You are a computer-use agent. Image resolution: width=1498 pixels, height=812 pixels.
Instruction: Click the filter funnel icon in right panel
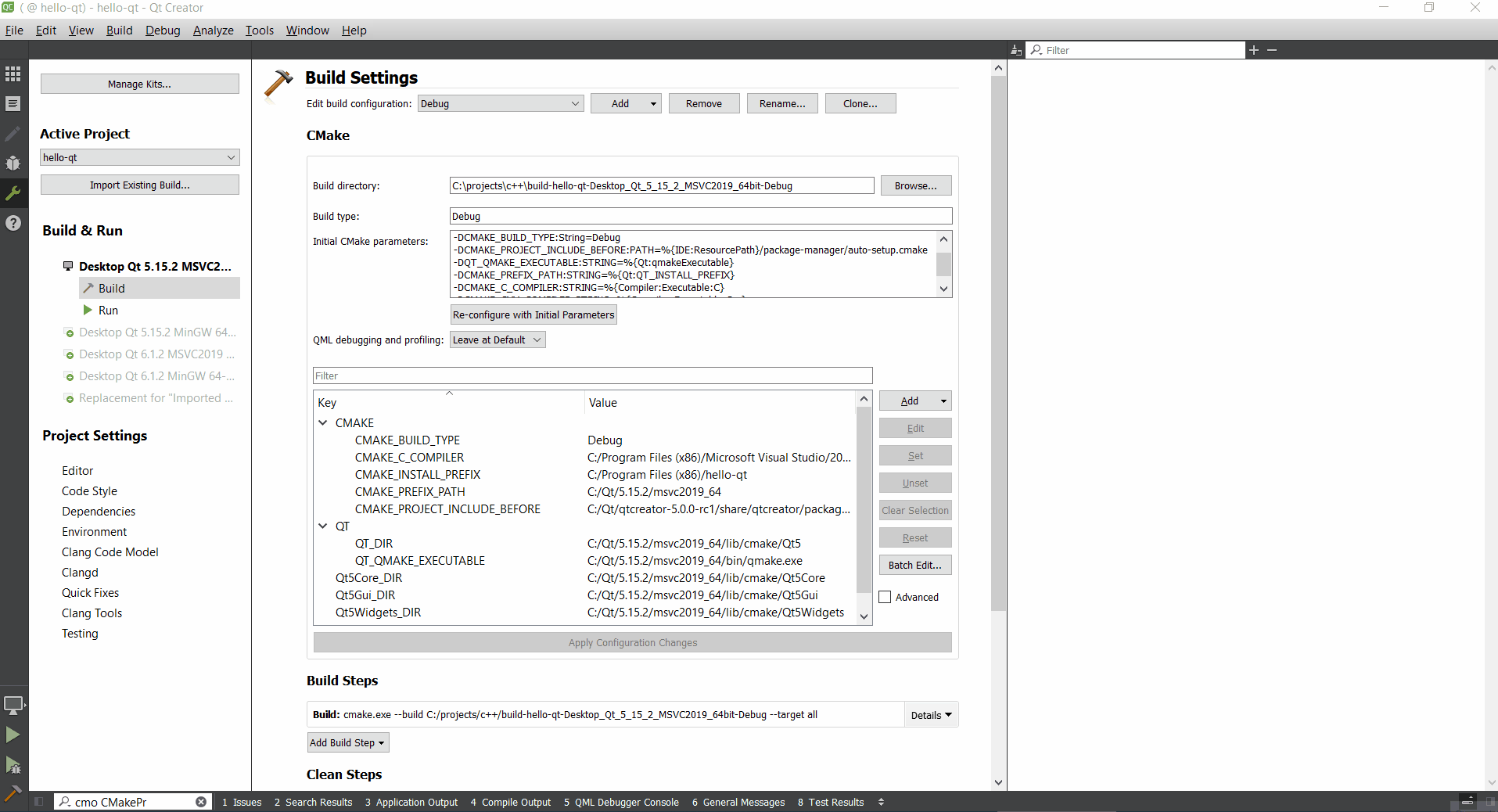pyautogui.click(x=1016, y=49)
